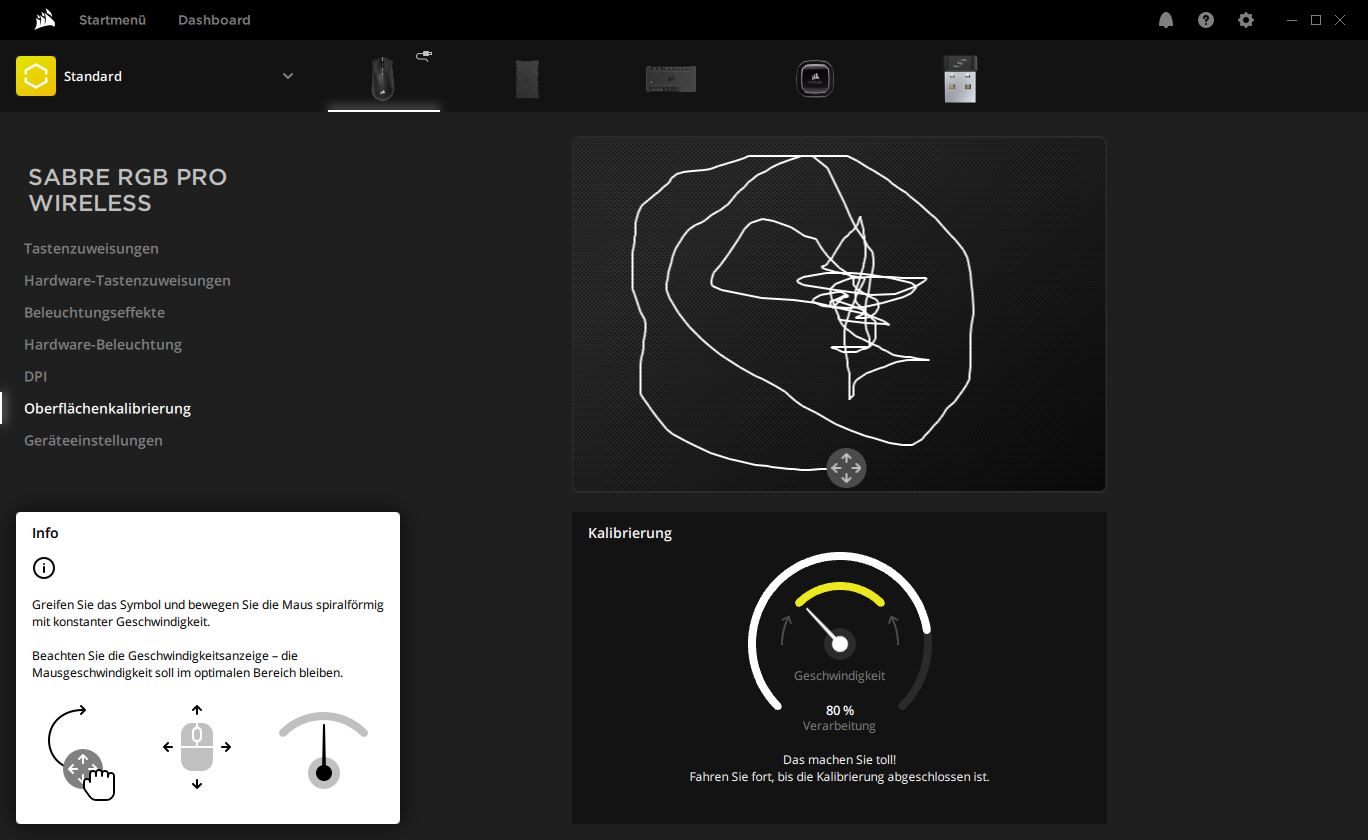The width and height of the screenshot is (1368, 840).
Task: Click the 'Das machen Sie toll!' message
Action: pyautogui.click(x=839, y=759)
